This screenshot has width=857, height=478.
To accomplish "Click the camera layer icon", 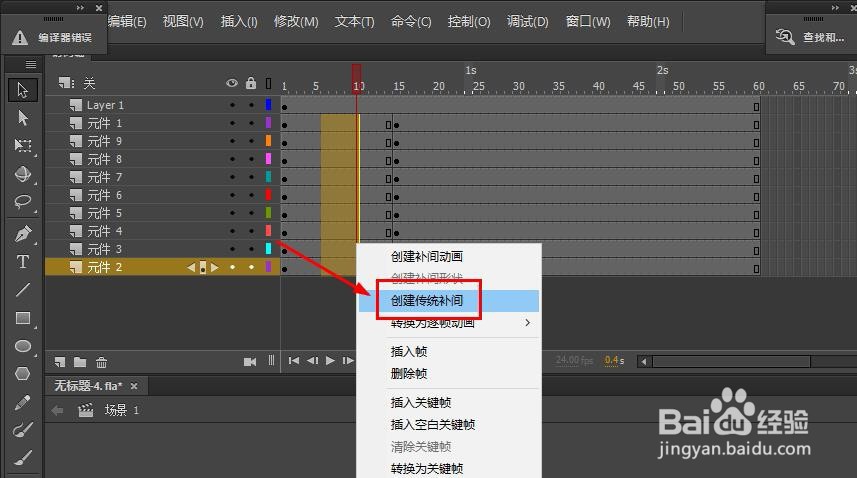I will [250, 362].
